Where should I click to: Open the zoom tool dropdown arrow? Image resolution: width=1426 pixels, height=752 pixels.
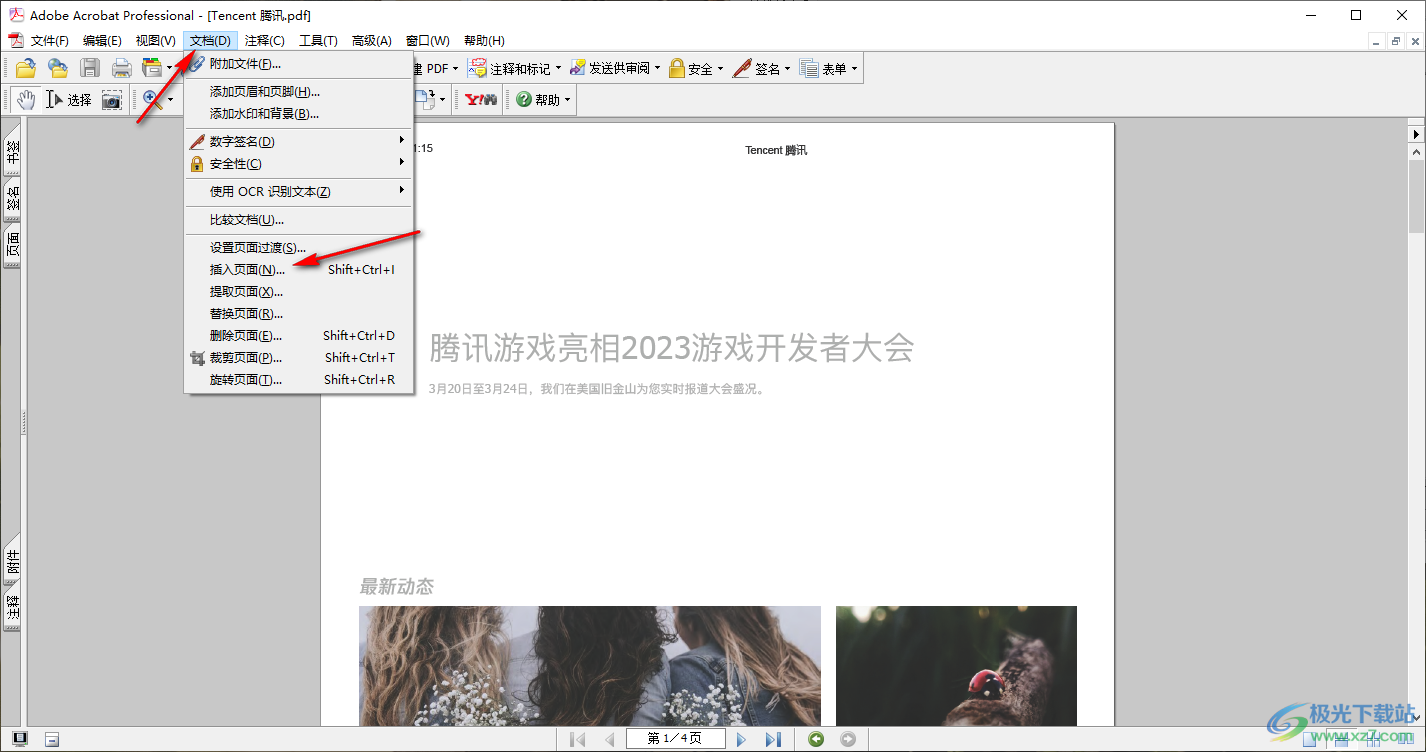click(x=170, y=99)
